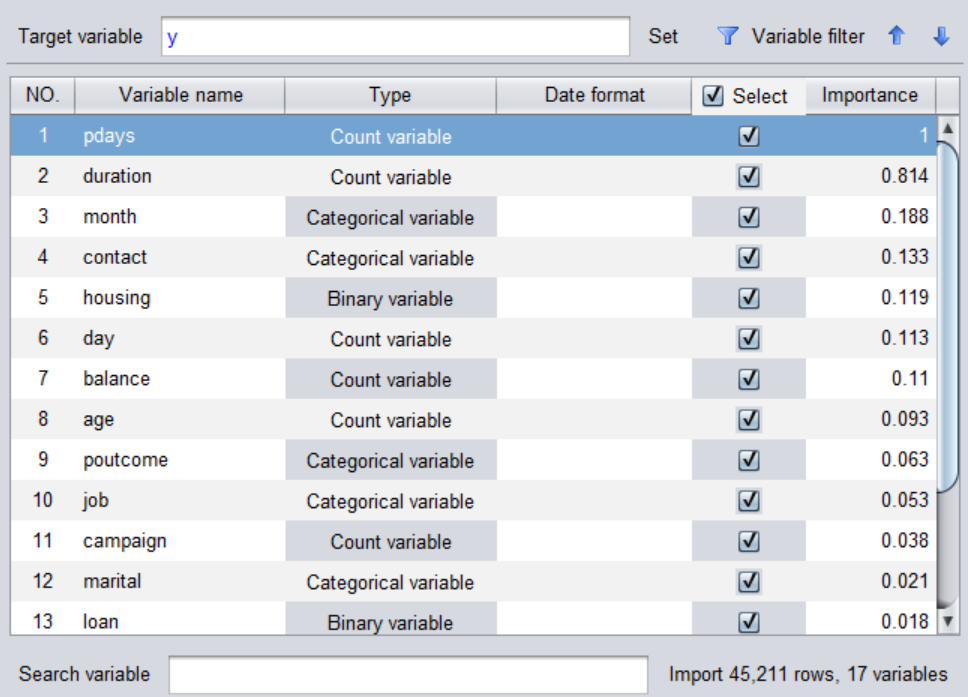This screenshot has width=968, height=697.
Task: Uncheck the pdays variable checkbox
Action: pos(748,137)
